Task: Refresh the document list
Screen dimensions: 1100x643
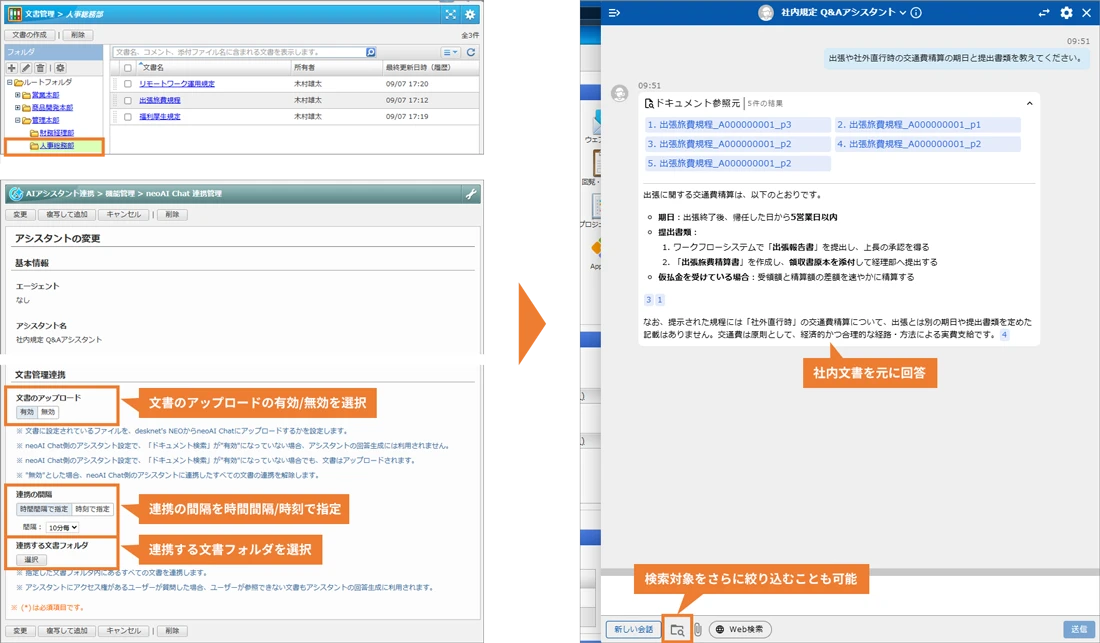Action: point(471,52)
